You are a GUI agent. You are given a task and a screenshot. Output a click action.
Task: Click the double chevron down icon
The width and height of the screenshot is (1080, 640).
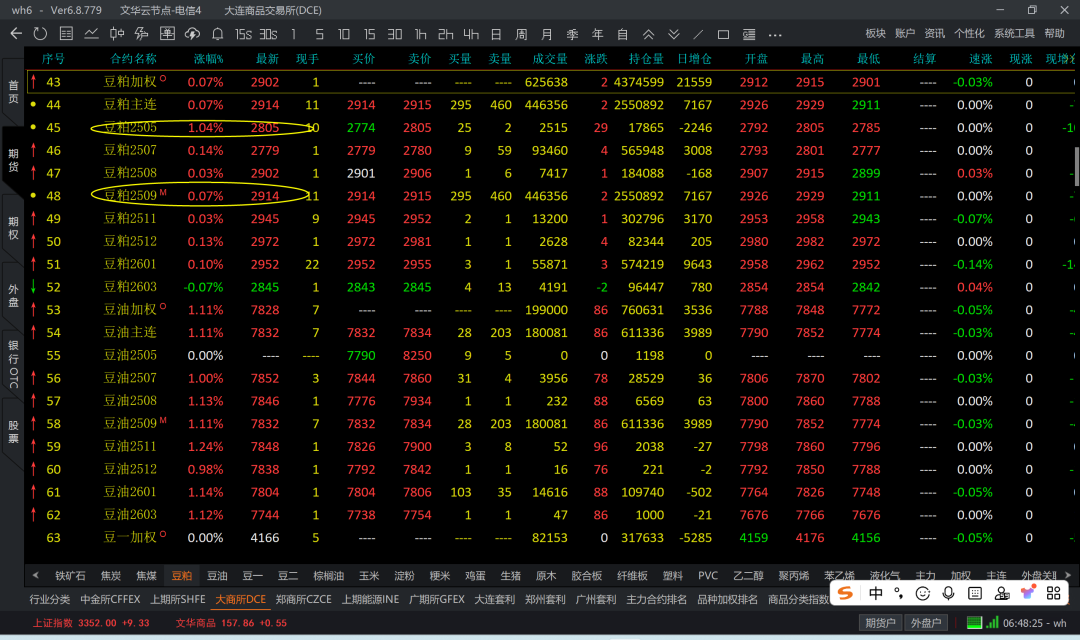pyautogui.click(x=674, y=34)
